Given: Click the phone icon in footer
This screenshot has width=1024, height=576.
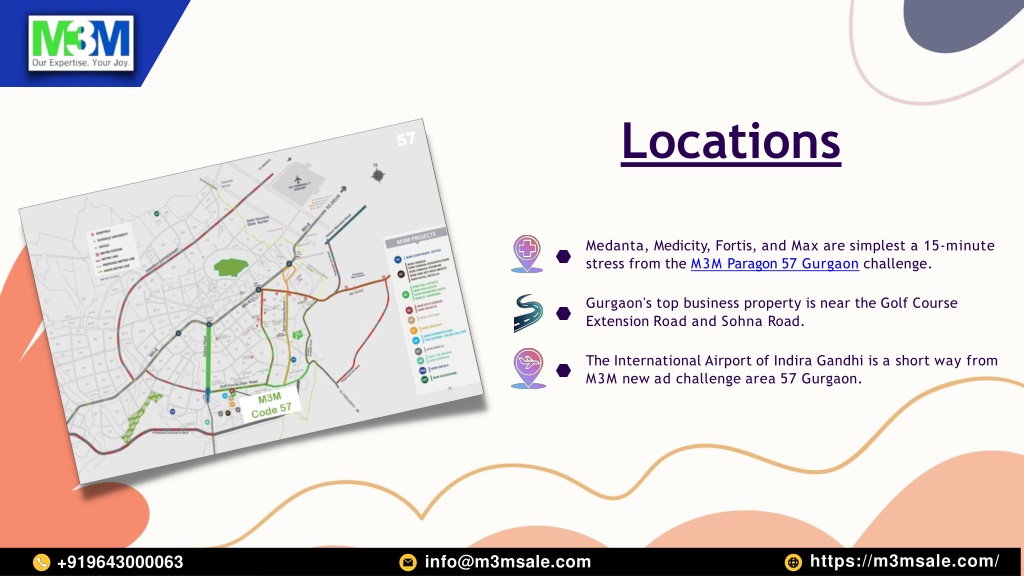Looking at the screenshot, I should [x=41, y=562].
